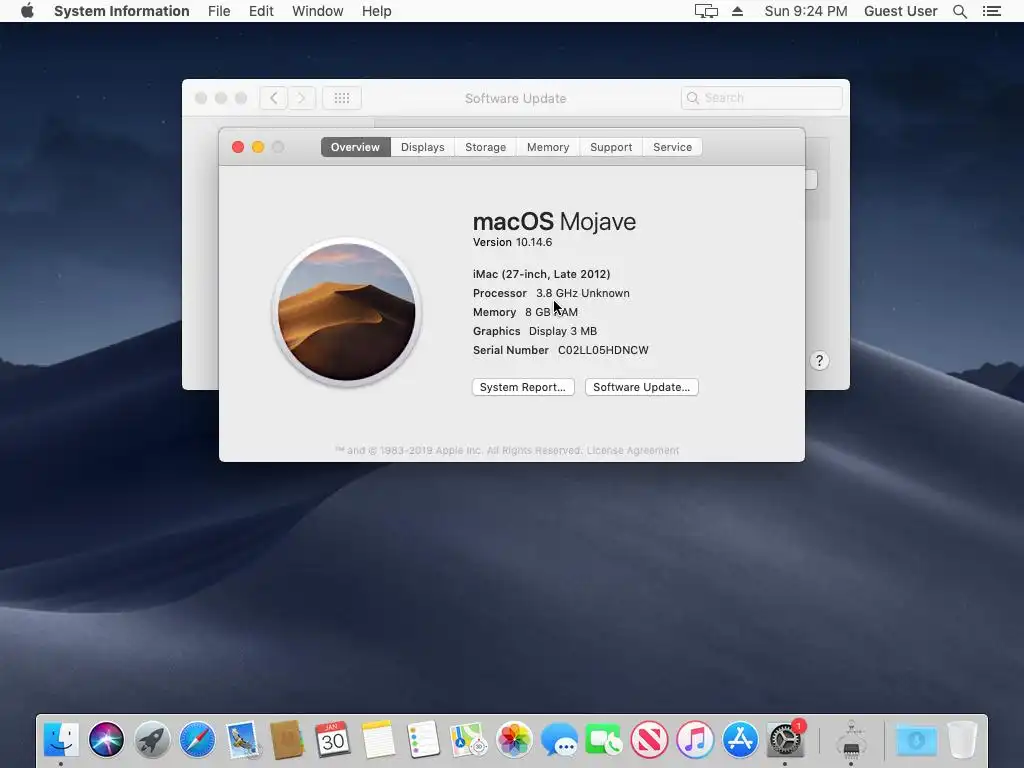Close the About This Mac window
Viewport: 1024px width, 768px height.
tap(238, 147)
